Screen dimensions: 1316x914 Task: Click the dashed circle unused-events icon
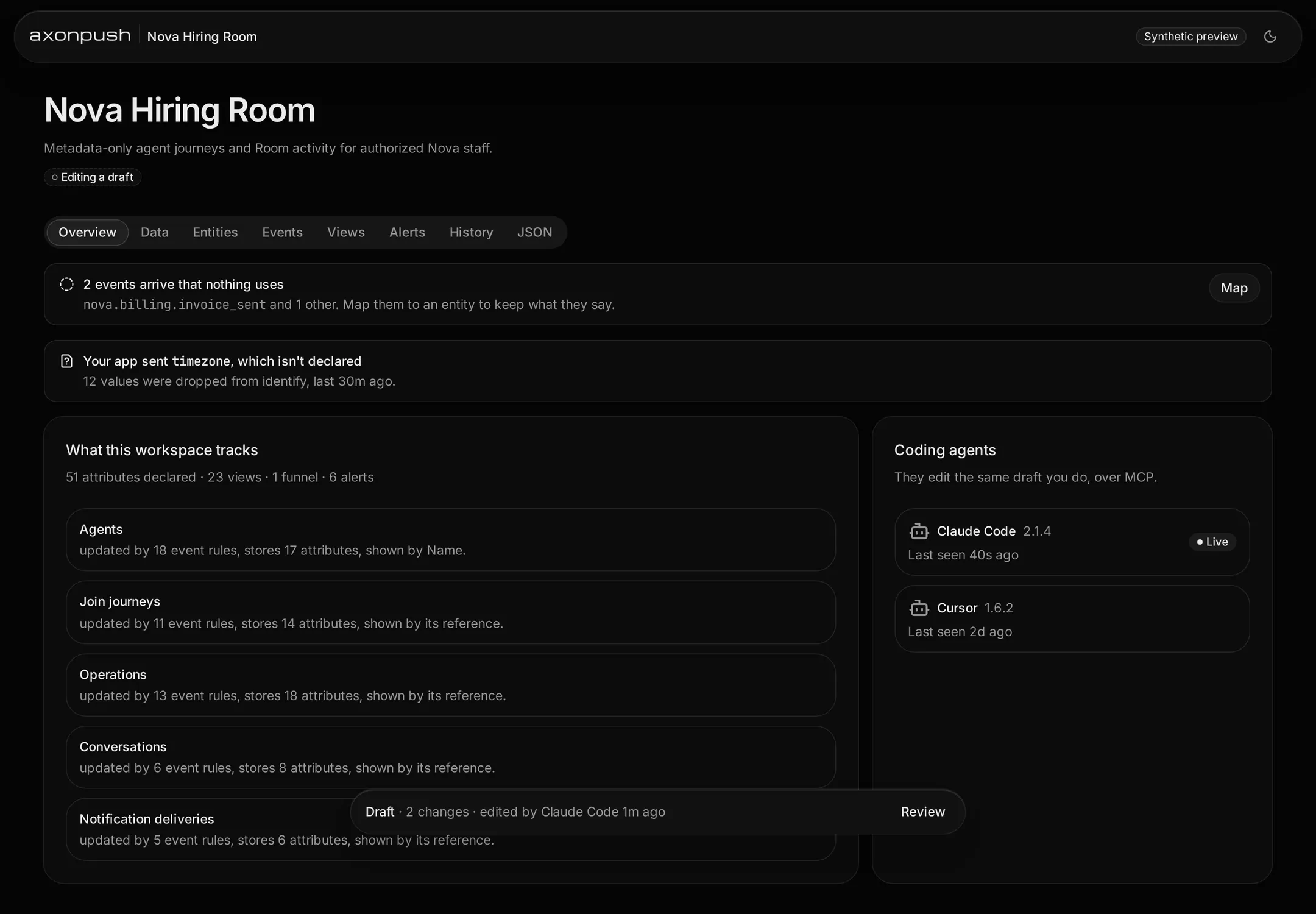[x=67, y=284]
